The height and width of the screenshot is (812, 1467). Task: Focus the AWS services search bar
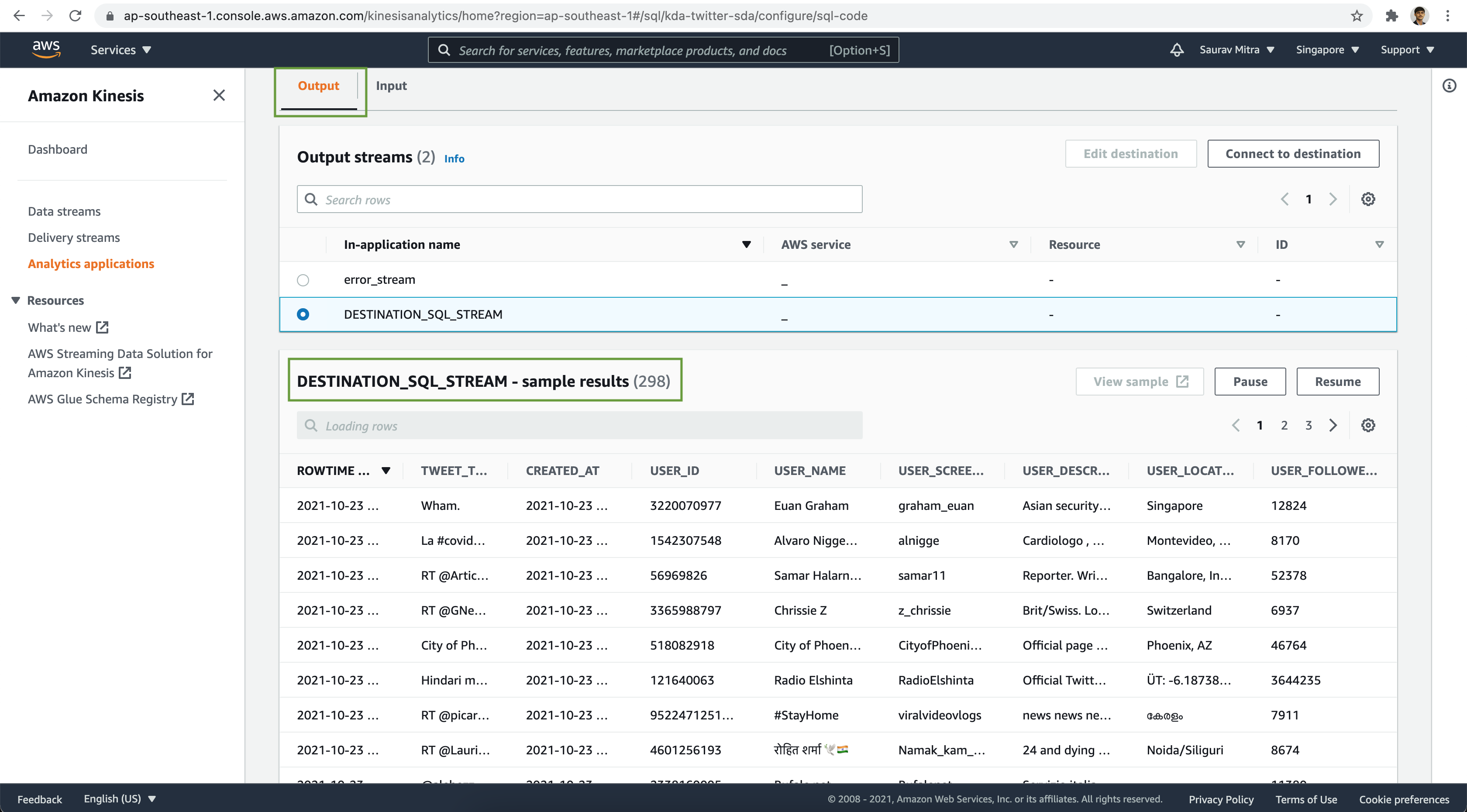click(x=663, y=50)
